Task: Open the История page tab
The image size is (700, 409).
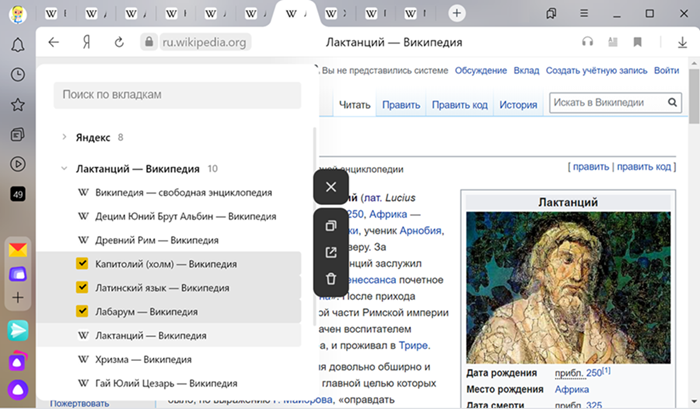Action: pyautogui.click(x=518, y=105)
